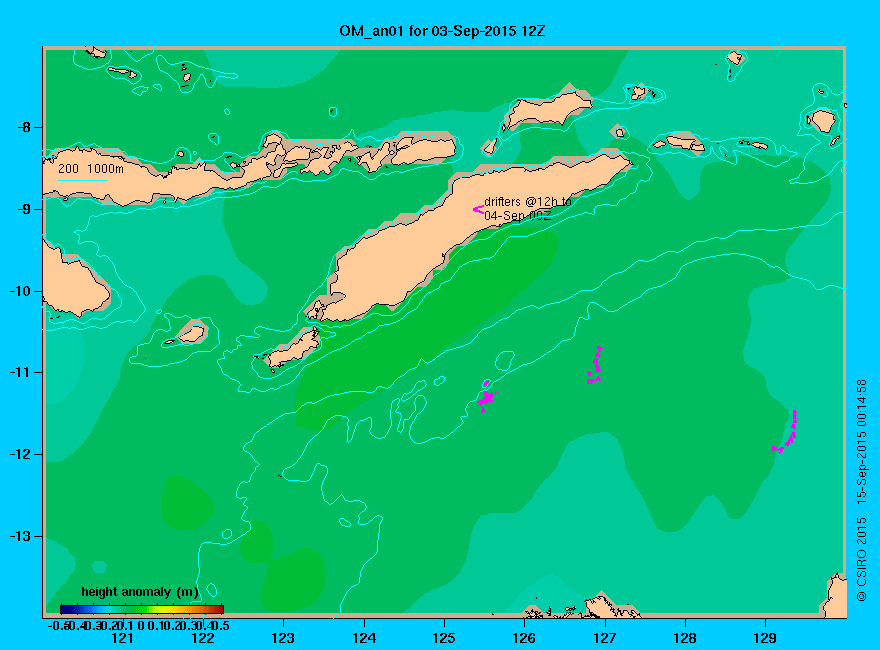Click the cyan contour sample line under the 200 1000m label

[82, 180]
